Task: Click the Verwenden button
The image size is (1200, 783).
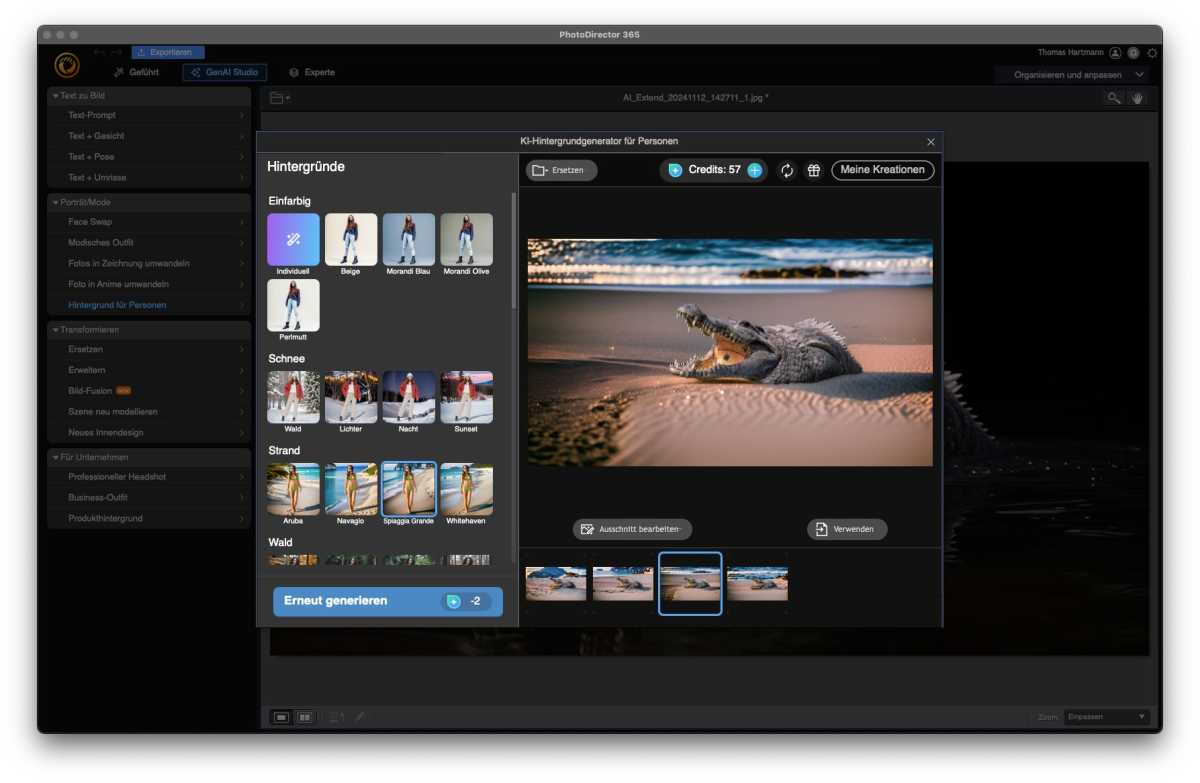Action: pyautogui.click(x=847, y=529)
